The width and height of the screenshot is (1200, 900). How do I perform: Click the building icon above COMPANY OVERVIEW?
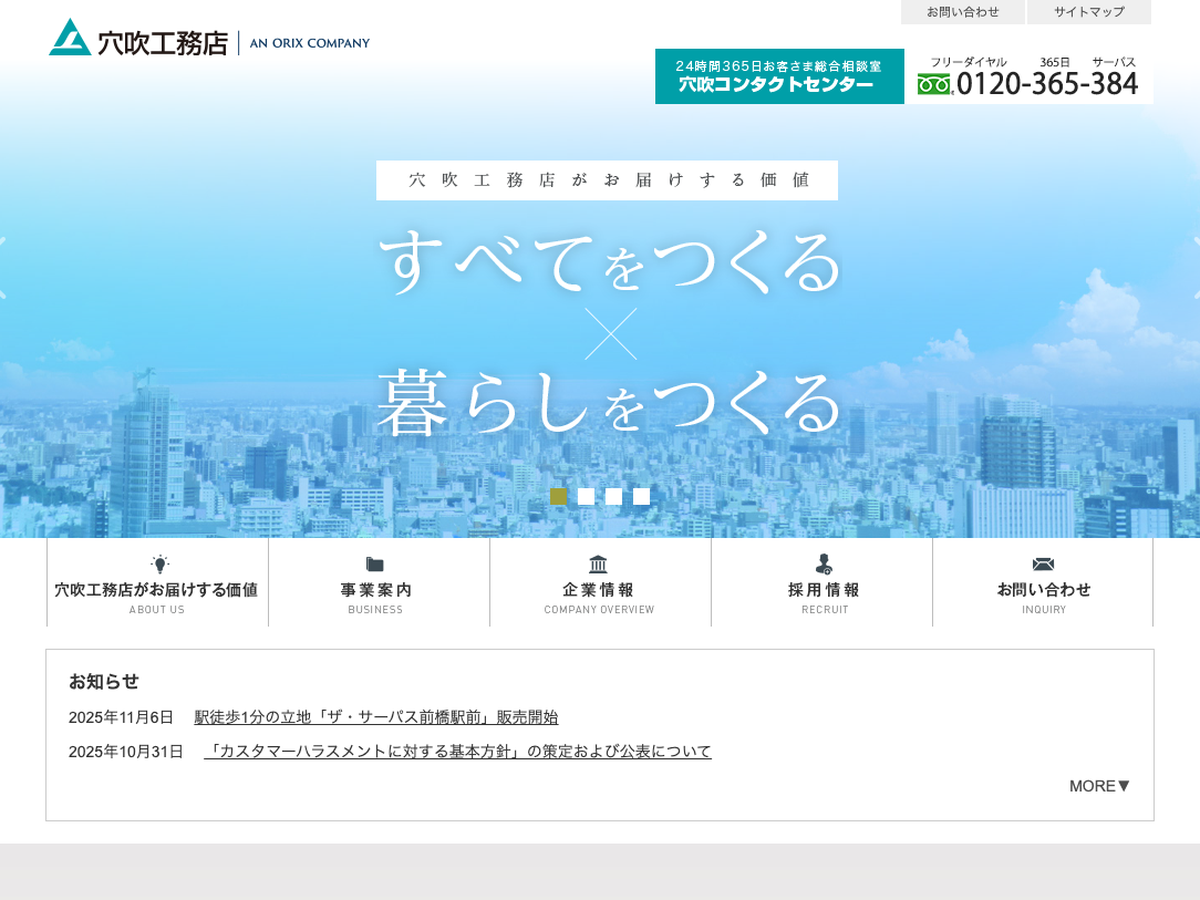tap(598, 564)
